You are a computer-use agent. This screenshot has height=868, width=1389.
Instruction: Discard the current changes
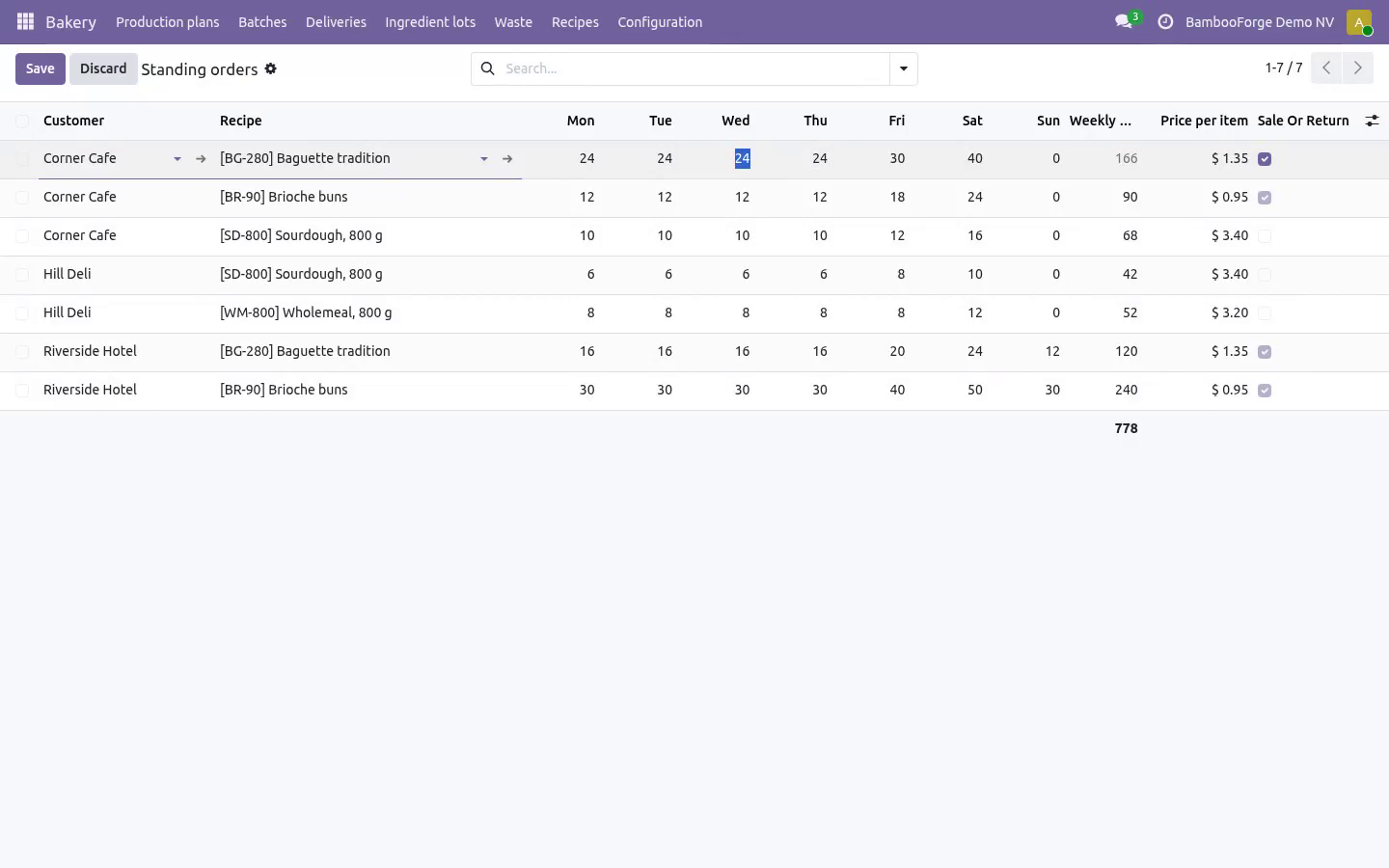click(103, 68)
